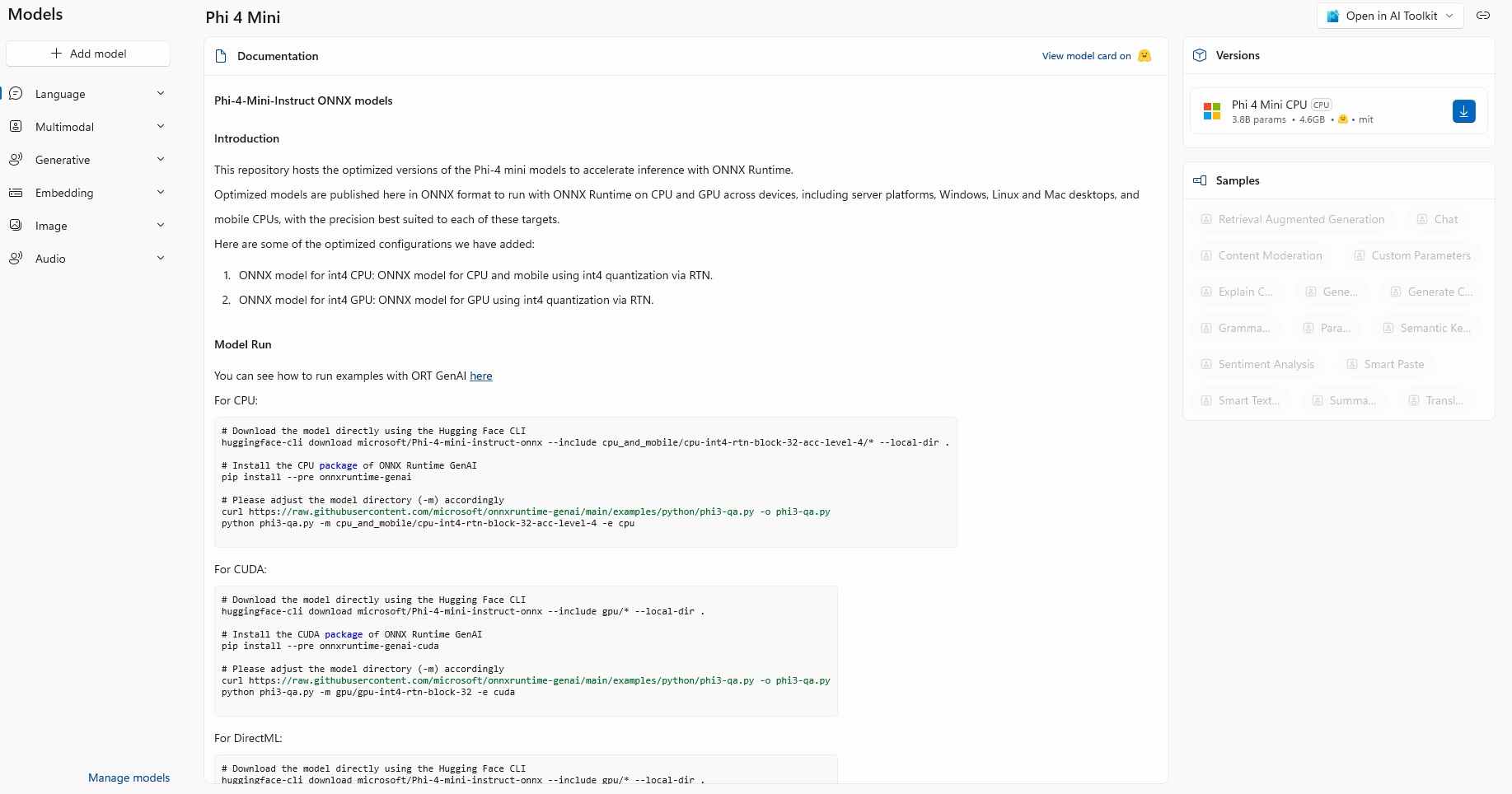
Task: Click the 'Versions' panel title
Action: [1238, 55]
